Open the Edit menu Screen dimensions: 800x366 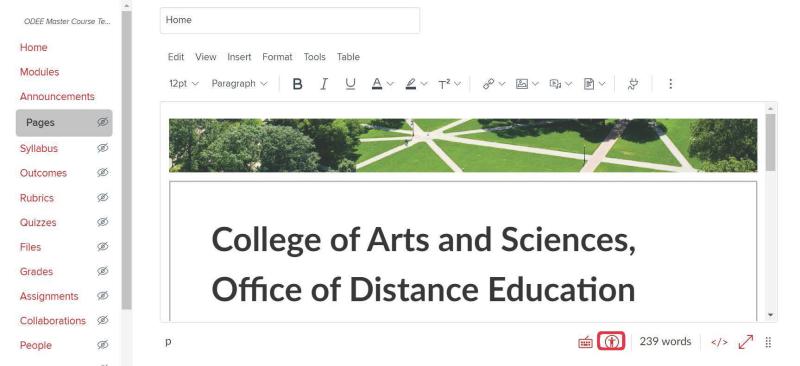176,57
